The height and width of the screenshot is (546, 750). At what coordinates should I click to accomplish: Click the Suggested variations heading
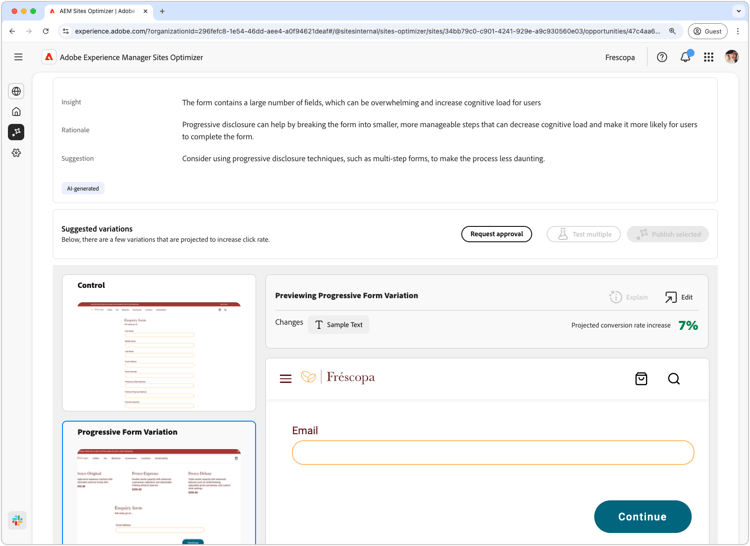97,229
